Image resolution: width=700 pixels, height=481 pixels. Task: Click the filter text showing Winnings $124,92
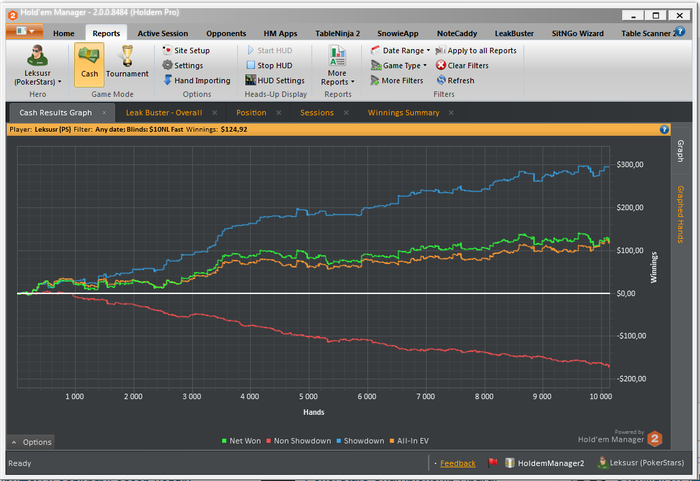(217, 130)
